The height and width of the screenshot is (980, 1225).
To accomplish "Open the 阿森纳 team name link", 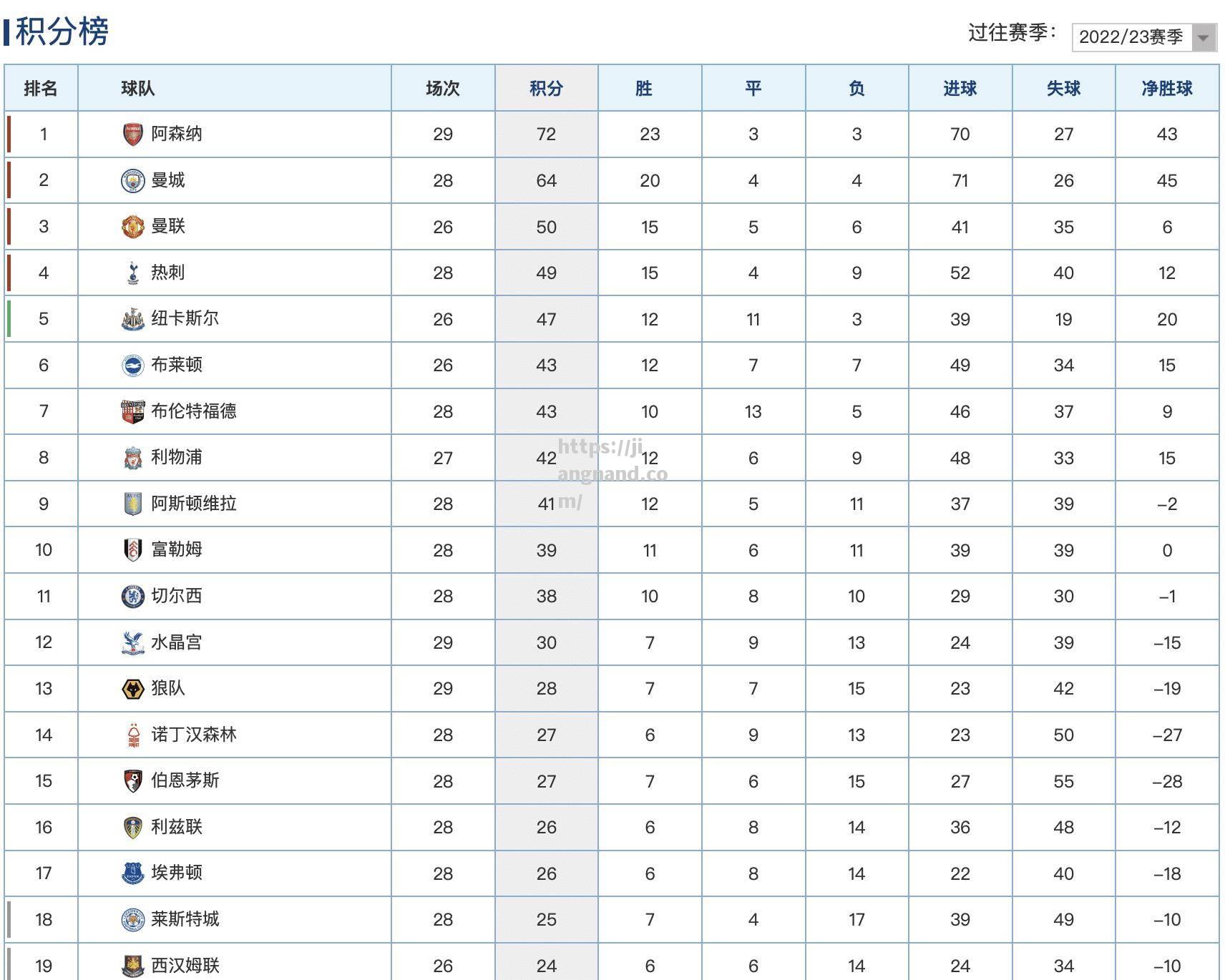I will coord(177,134).
